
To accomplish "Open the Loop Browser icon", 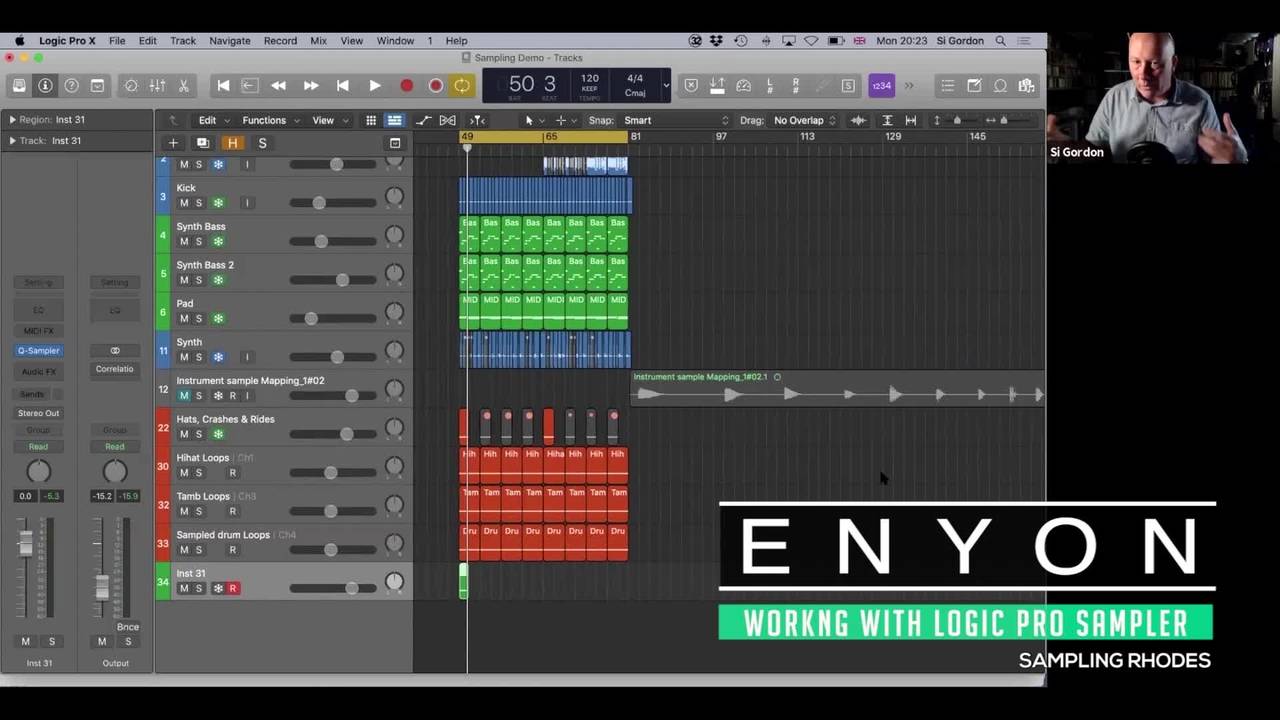I will [x=1000, y=86].
